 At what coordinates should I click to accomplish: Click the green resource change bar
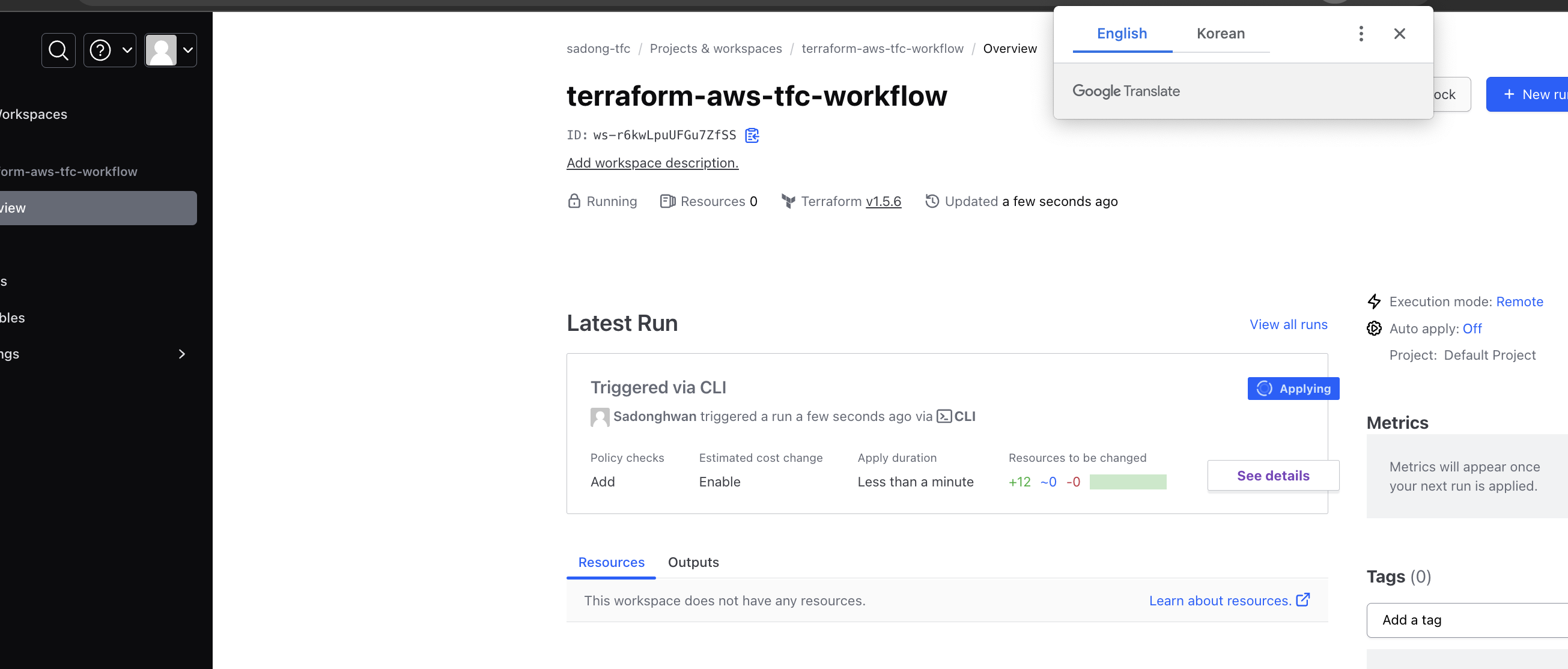1128,482
